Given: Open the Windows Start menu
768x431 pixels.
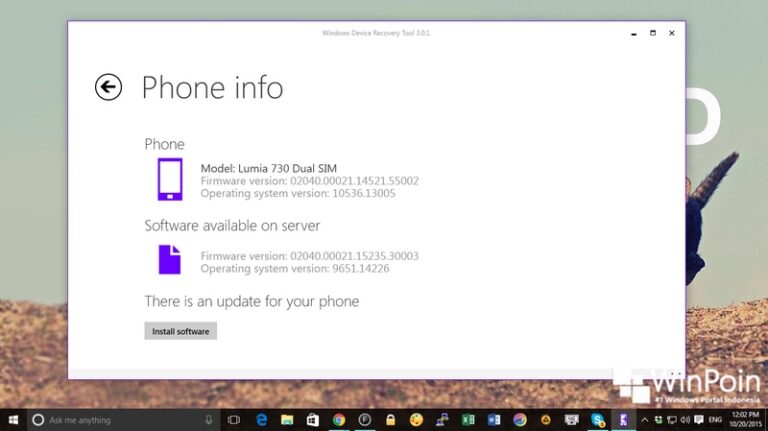Looking at the screenshot, I should (x=13, y=420).
